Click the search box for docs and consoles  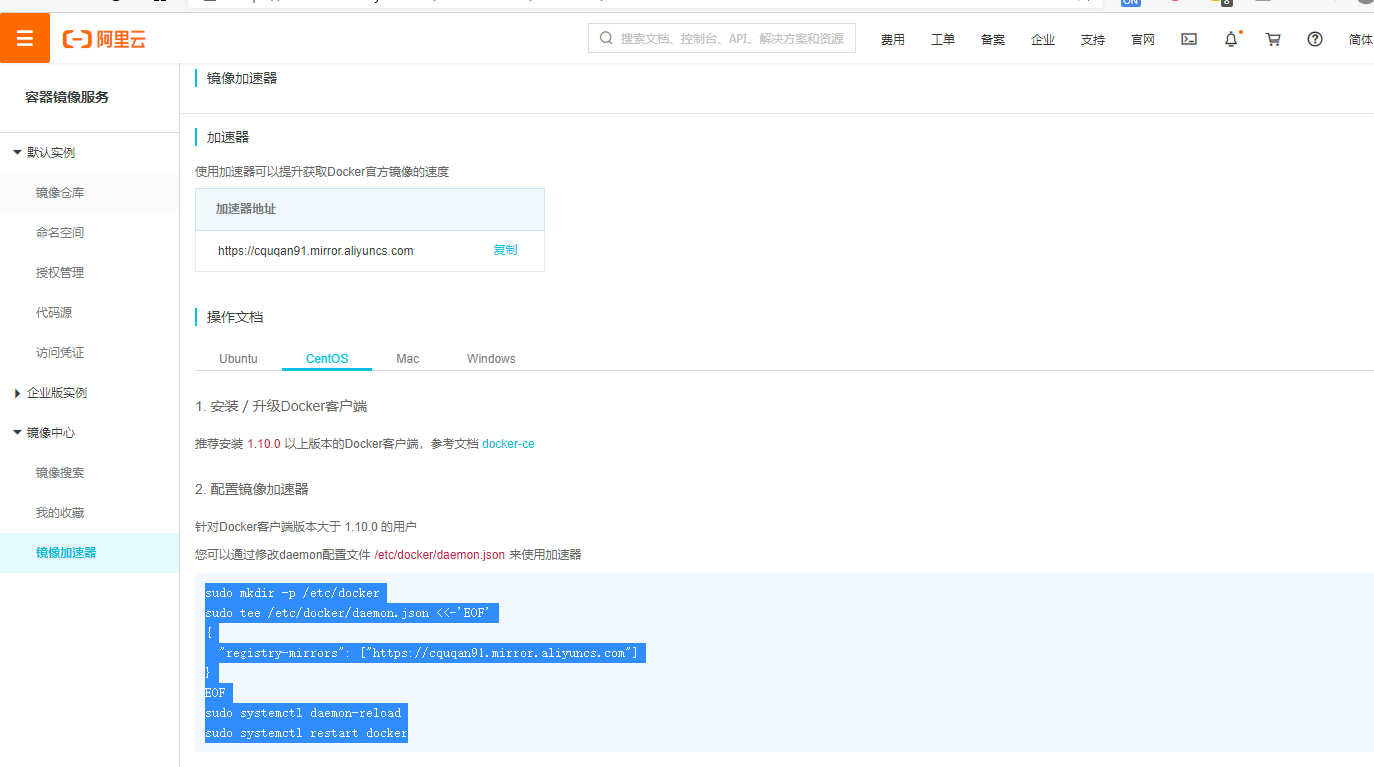pyautogui.click(x=722, y=38)
